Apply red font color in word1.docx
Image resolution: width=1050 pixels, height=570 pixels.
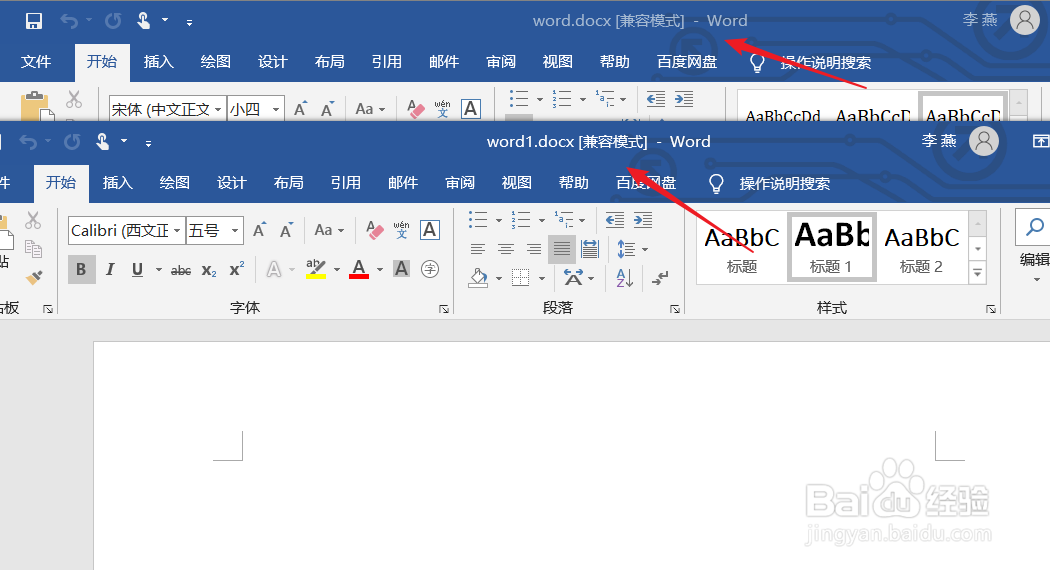[x=359, y=269]
